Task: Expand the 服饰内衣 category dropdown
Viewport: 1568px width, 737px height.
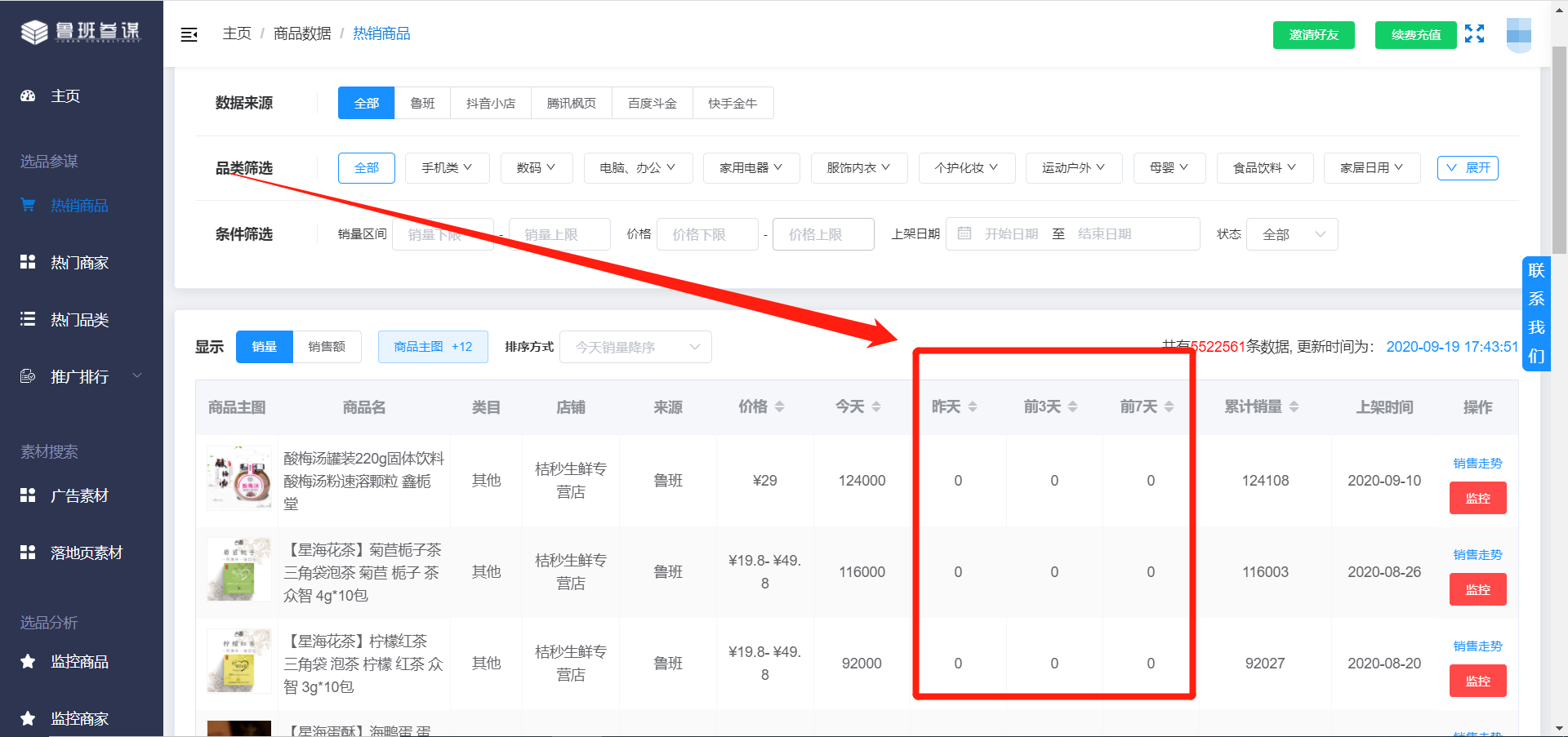Action: 859,168
